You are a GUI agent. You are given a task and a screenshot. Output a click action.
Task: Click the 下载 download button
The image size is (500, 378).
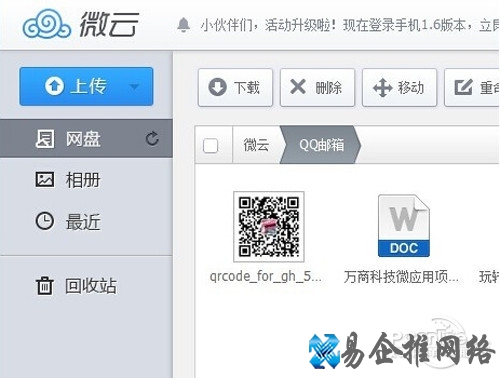[x=235, y=88]
